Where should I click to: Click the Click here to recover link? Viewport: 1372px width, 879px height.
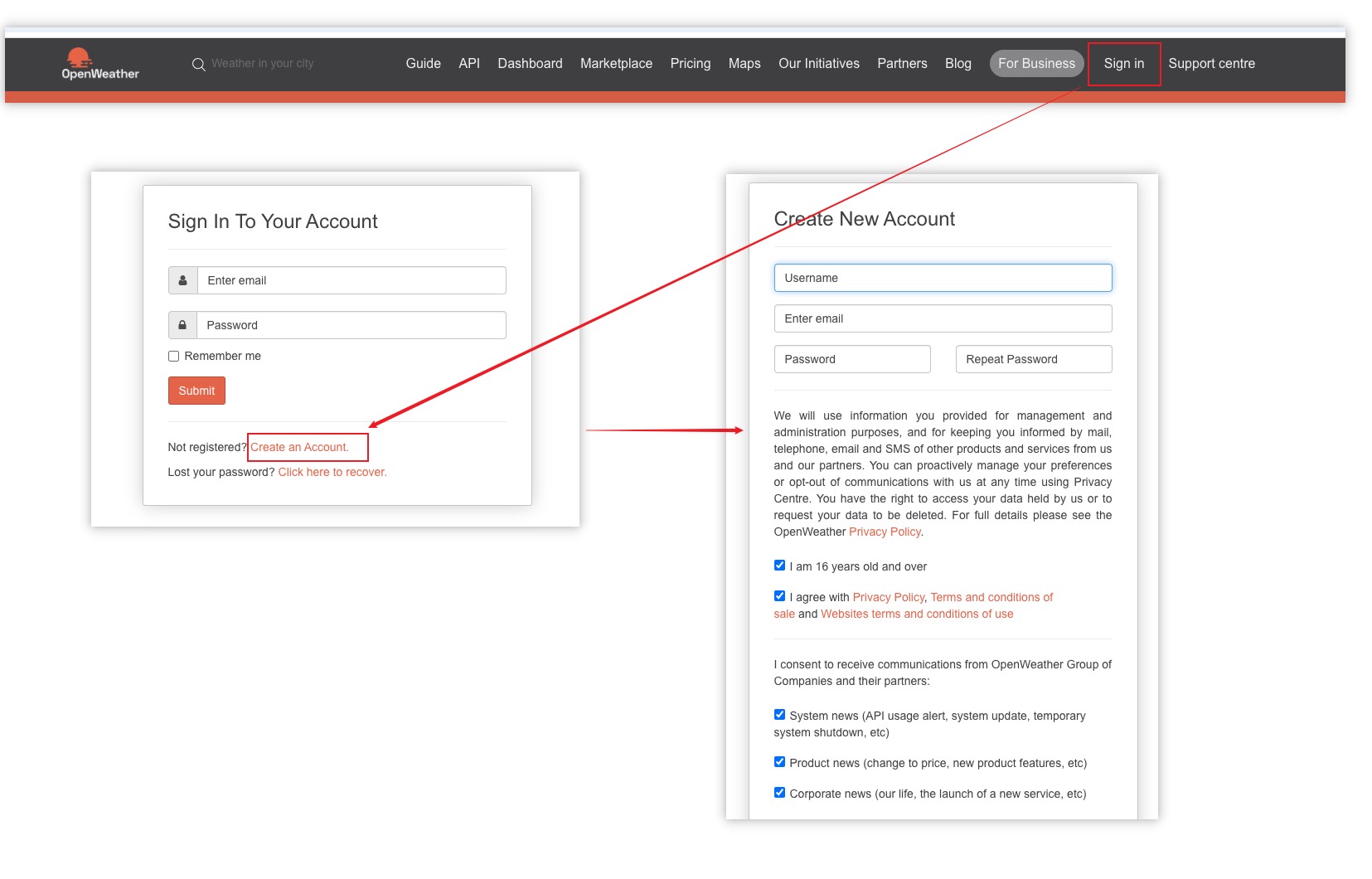click(332, 472)
